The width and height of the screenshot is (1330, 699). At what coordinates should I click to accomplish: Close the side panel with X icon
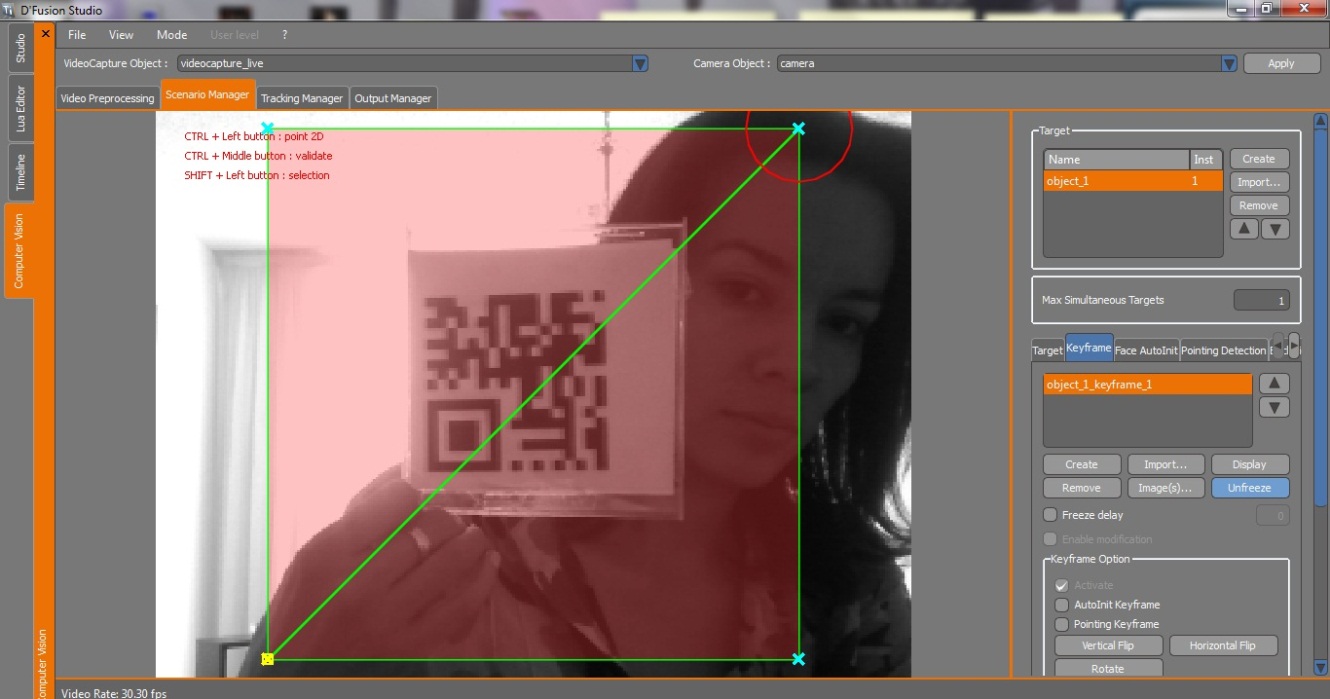(x=45, y=34)
